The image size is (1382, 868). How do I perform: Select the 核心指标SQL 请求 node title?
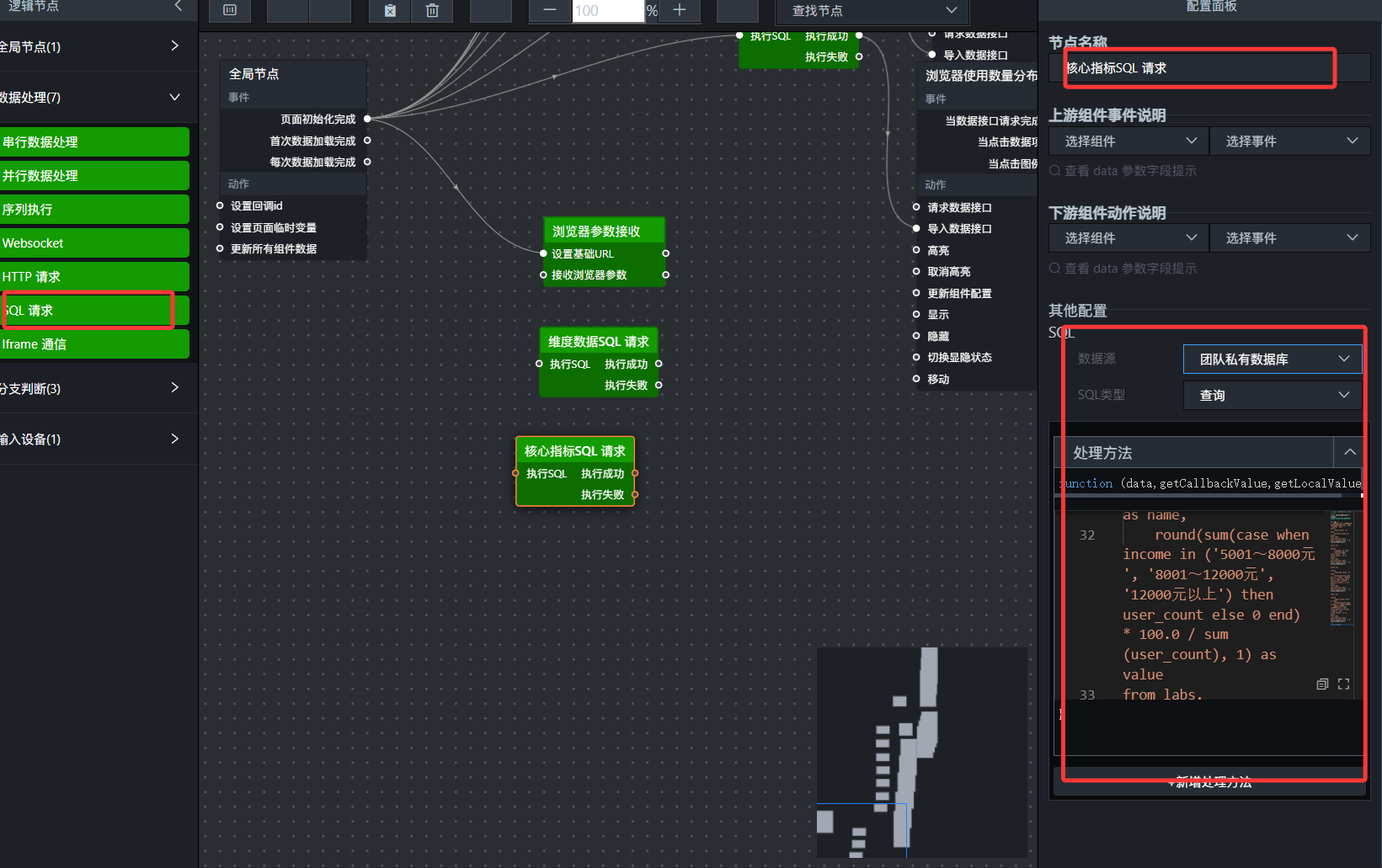pos(575,451)
